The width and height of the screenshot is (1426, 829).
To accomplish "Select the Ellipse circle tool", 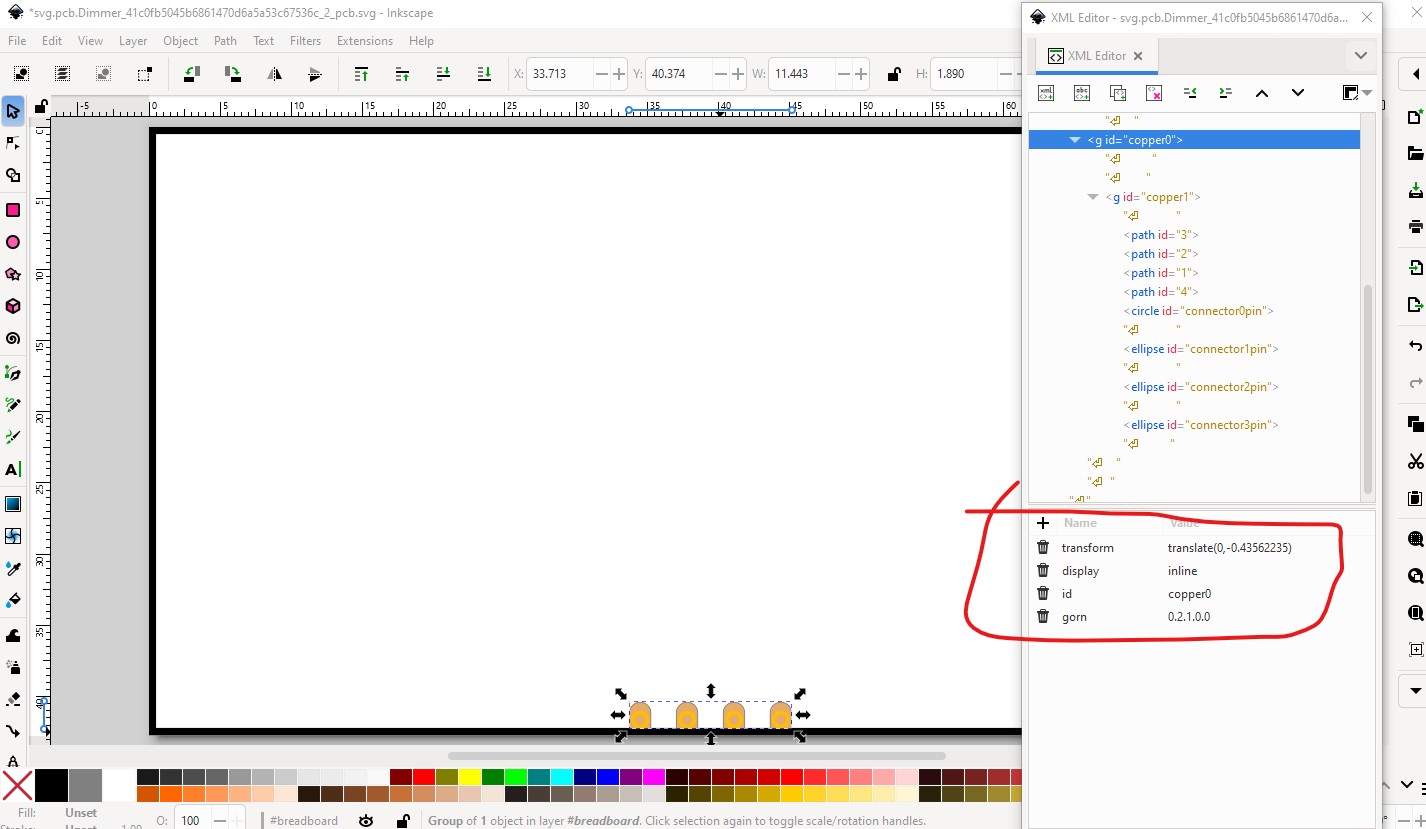I will pyautogui.click(x=13, y=242).
